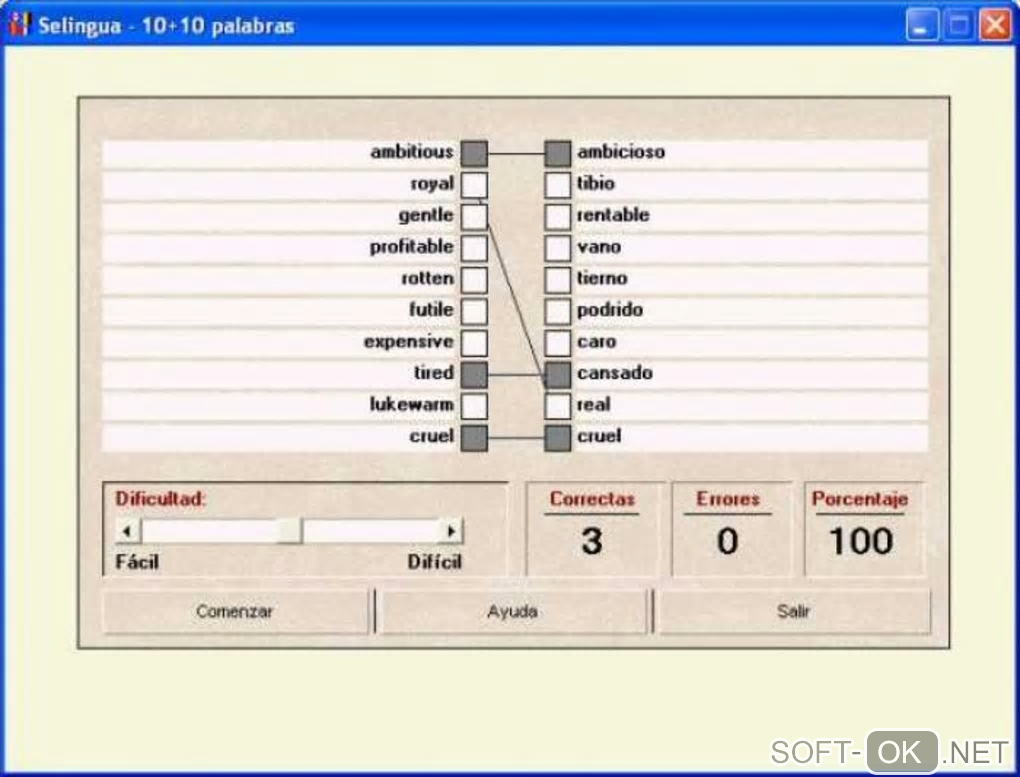Viewport: 1020px width, 777px height.
Task: Click the Errores count value 0
Action: coord(727,541)
